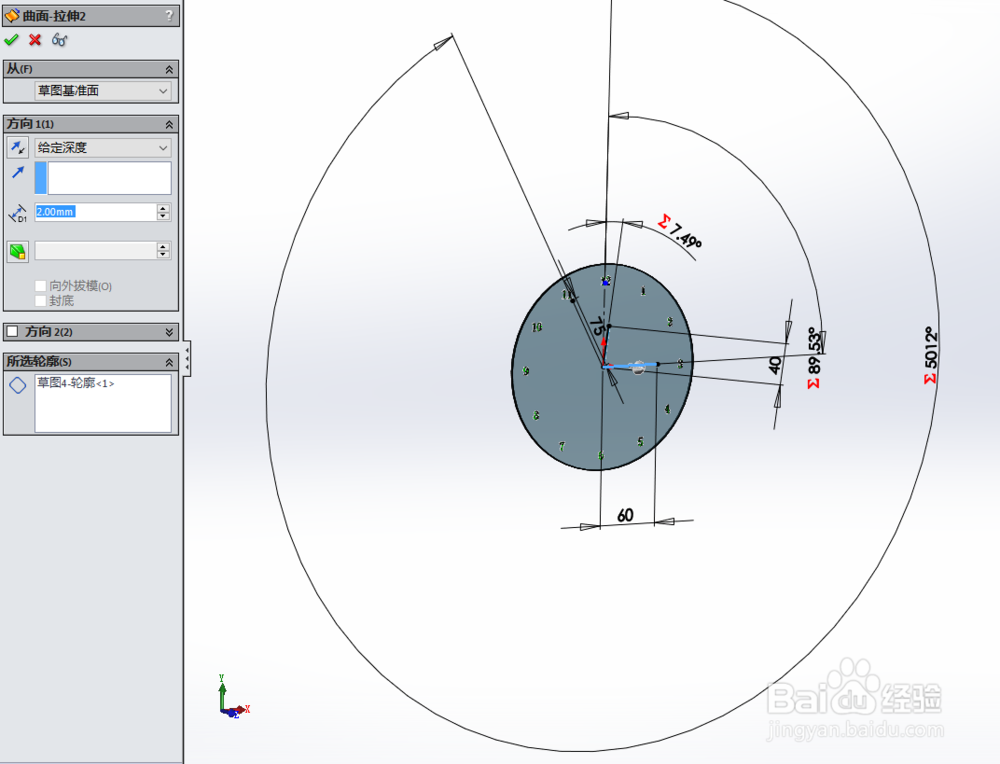Collapse the 方向 1(1) section
This screenshot has width=1000, height=764.
click(169, 124)
